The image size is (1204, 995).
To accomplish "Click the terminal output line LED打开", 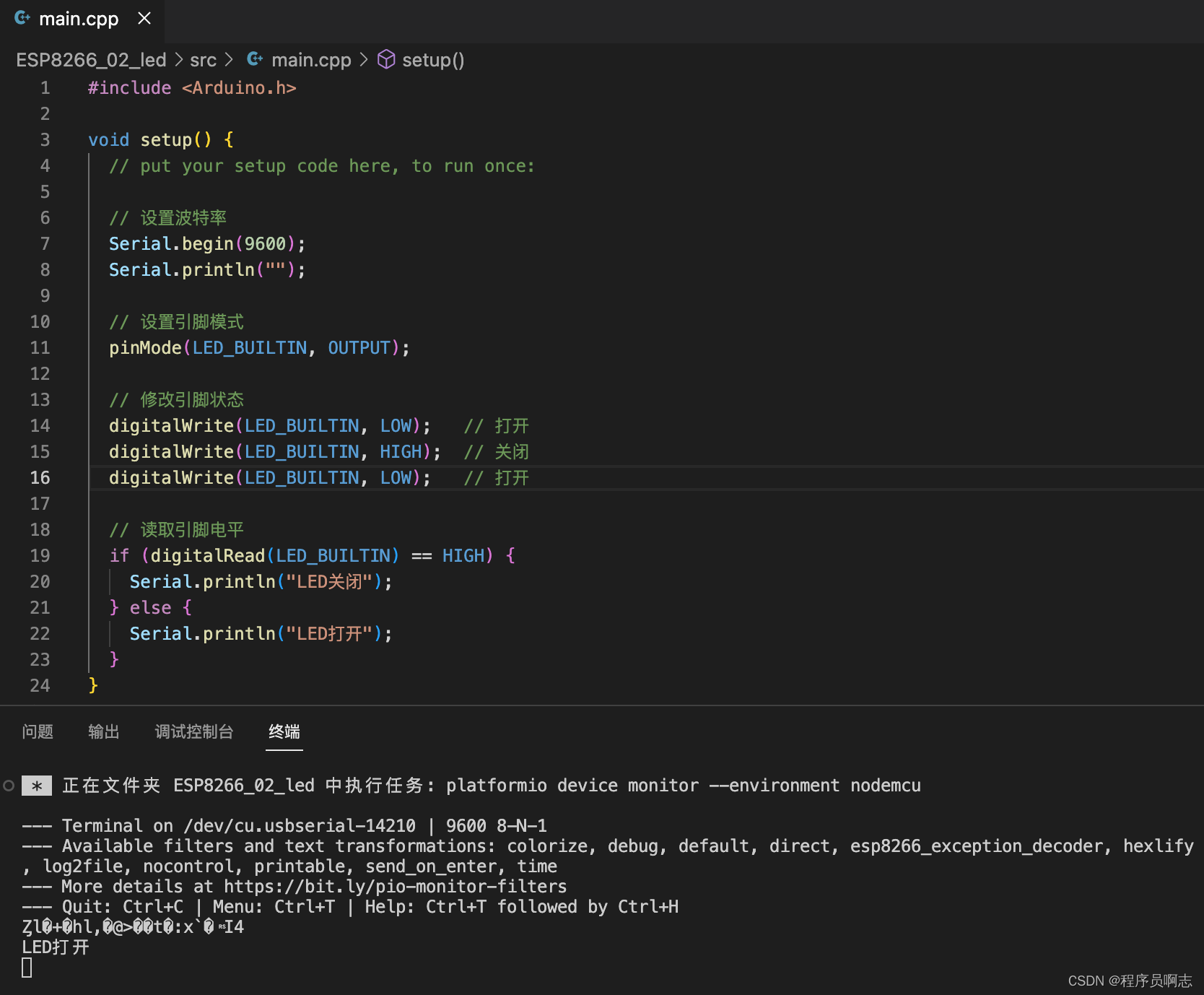I will click(56, 947).
